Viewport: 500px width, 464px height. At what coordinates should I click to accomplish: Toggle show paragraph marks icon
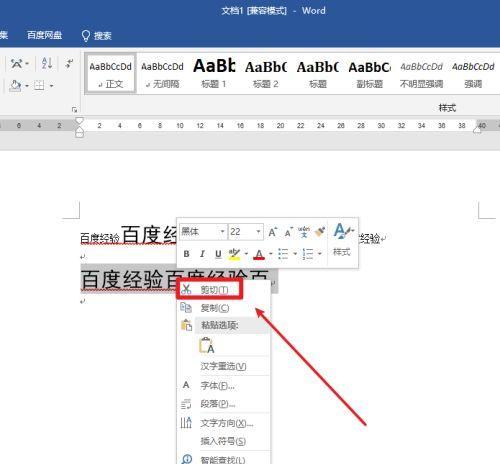click(69, 63)
